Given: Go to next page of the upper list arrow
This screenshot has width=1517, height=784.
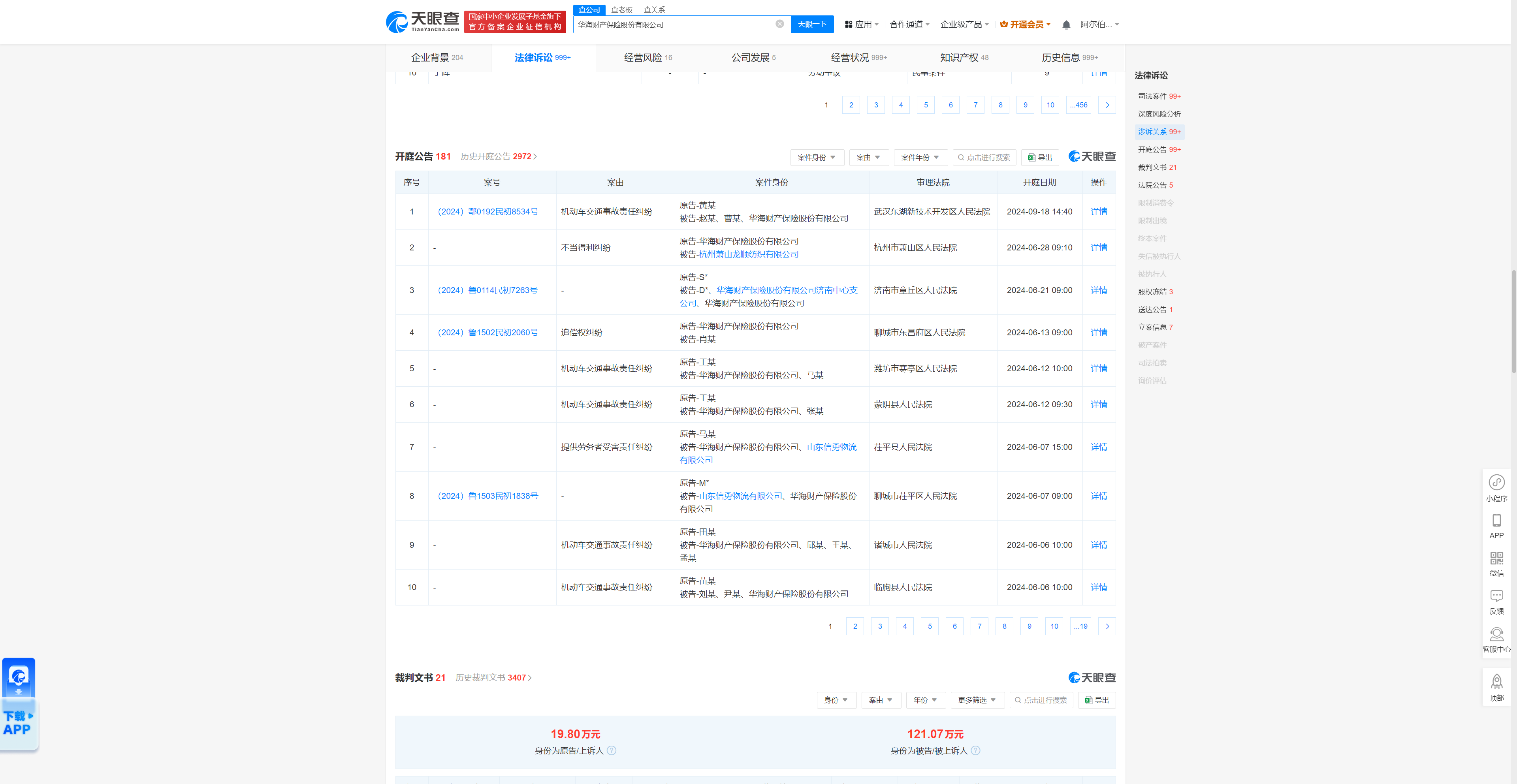Looking at the screenshot, I should [1107, 105].
